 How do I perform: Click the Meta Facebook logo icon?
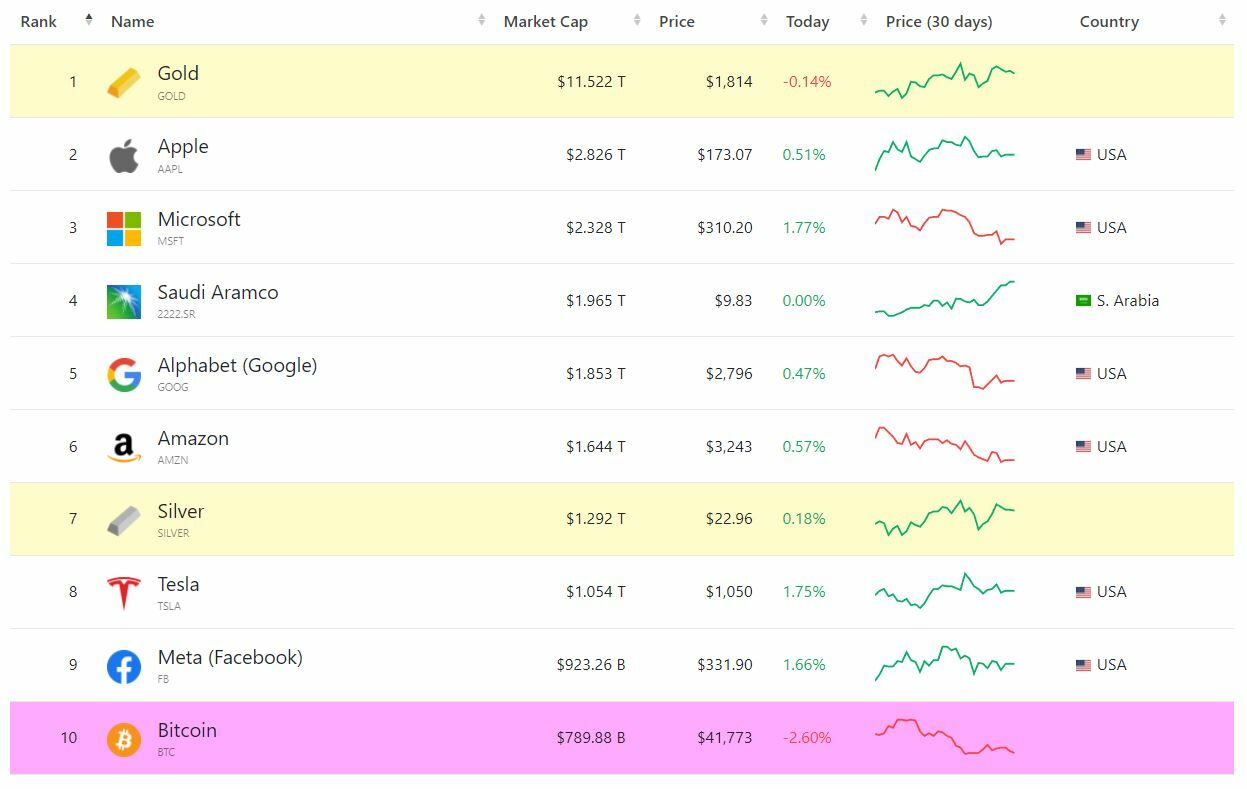(124, 666)
